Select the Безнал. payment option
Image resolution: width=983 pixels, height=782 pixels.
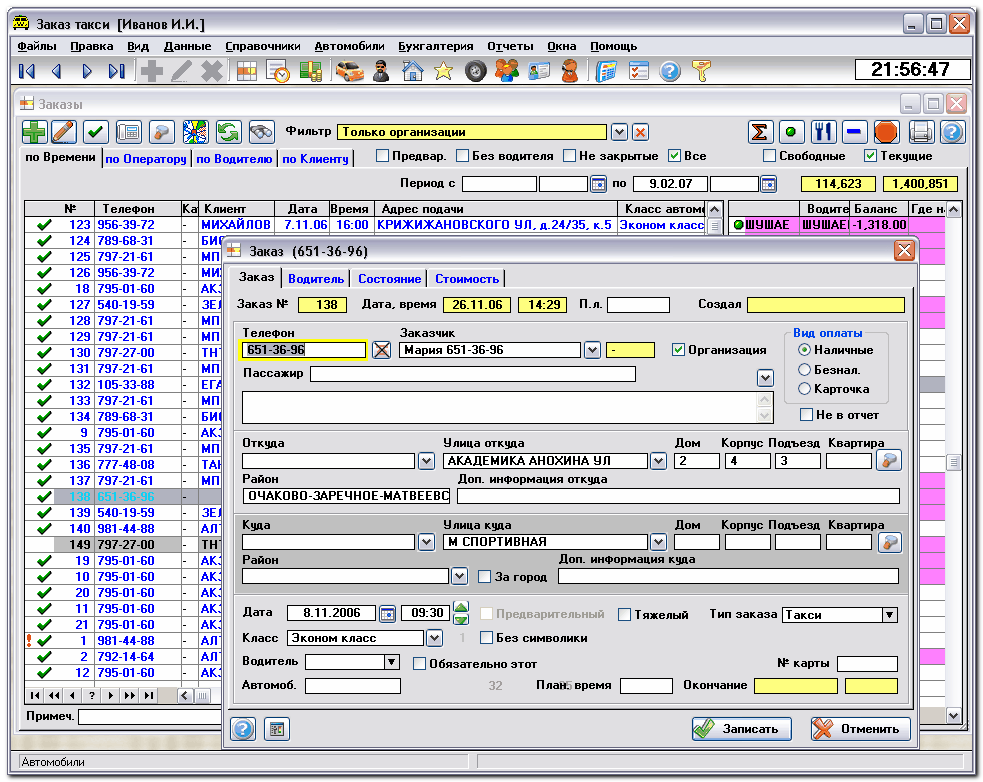[x=805, y=369]
